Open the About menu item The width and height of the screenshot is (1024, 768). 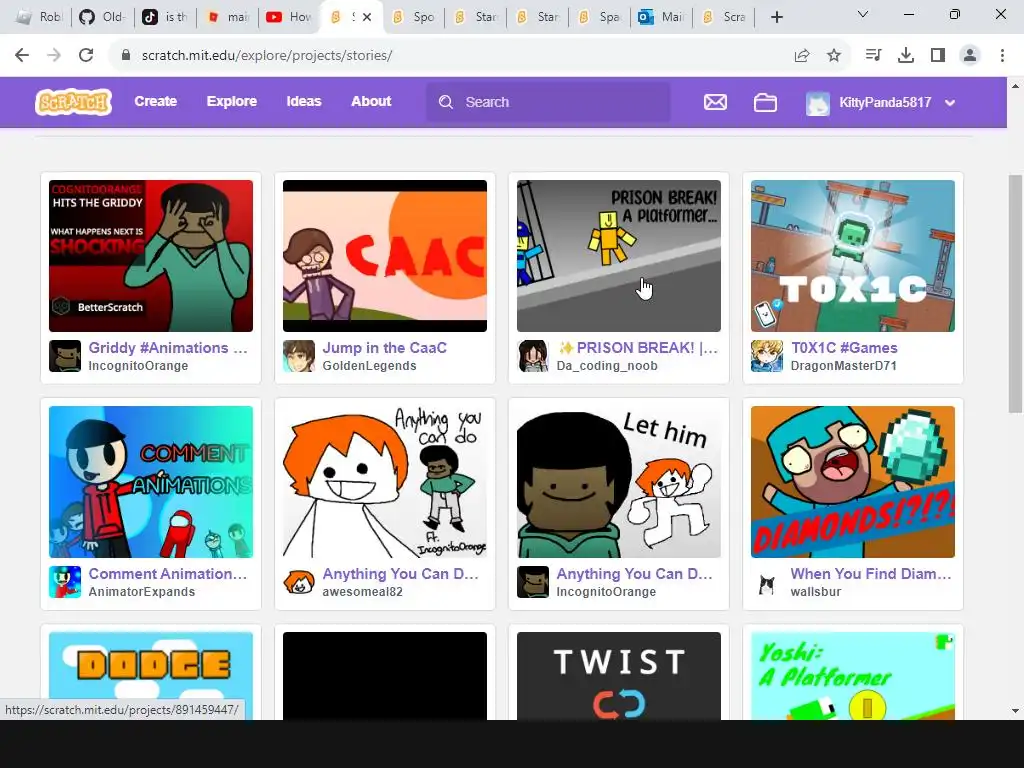[371, 101]
